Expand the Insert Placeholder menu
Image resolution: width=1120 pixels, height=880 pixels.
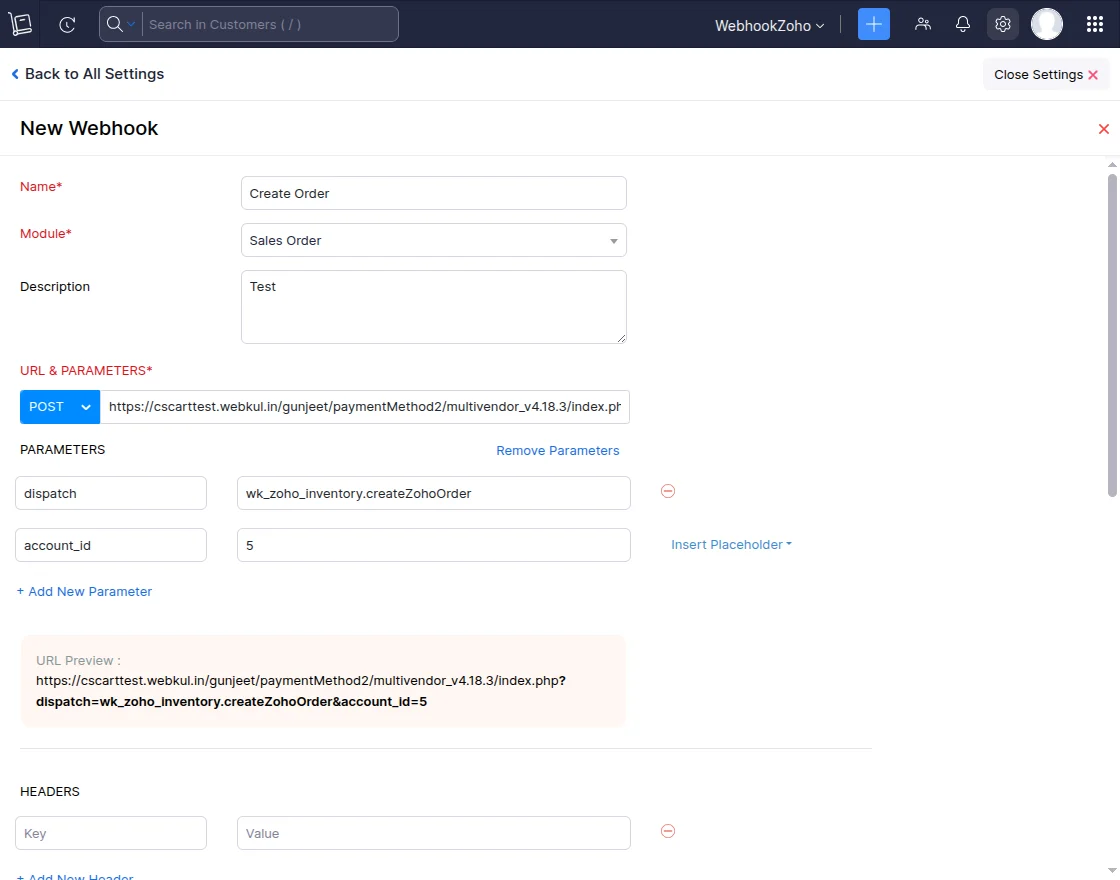point(731,545)
